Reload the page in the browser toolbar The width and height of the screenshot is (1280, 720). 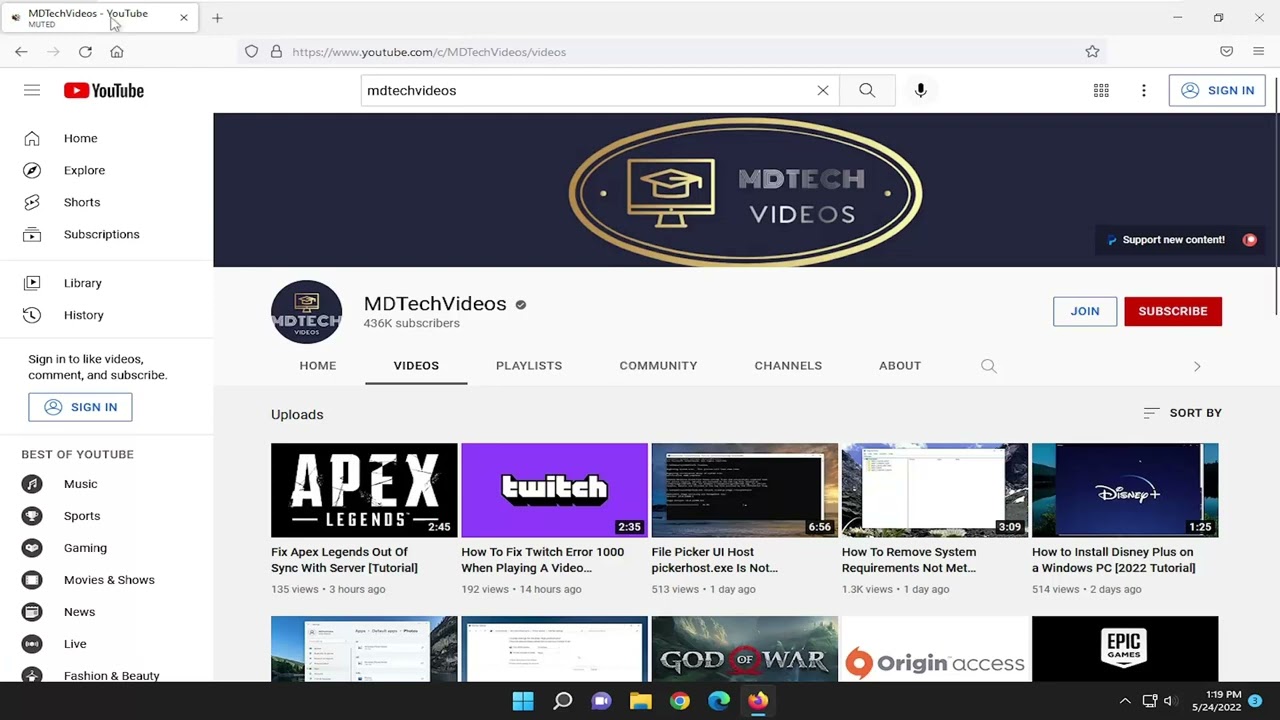point(85,51)
